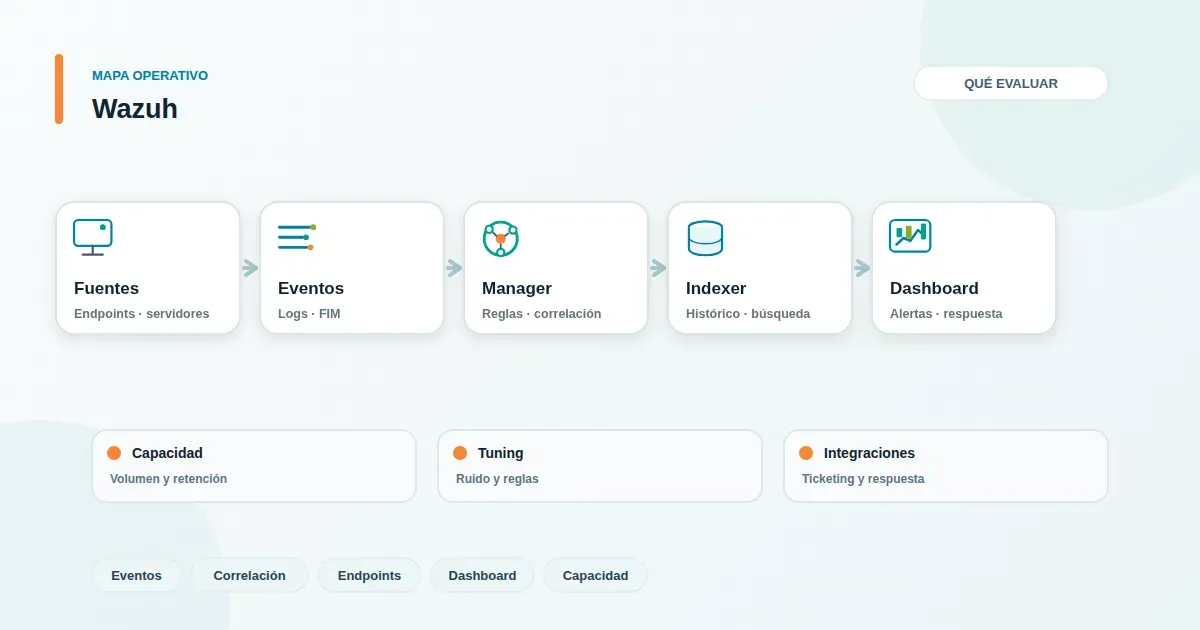Viewport: 1200px width, 630px height.
Task: Click 'Reglas · correlación' subtitle
Action: pyautogui.click(x=542, y=314)
